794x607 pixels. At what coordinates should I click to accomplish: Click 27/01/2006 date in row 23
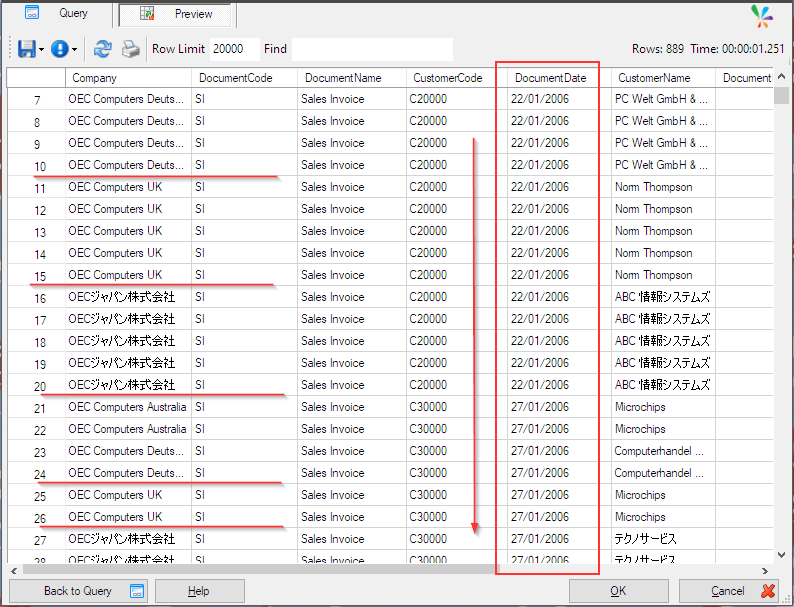pyautogui.click(x=559, y=451)
